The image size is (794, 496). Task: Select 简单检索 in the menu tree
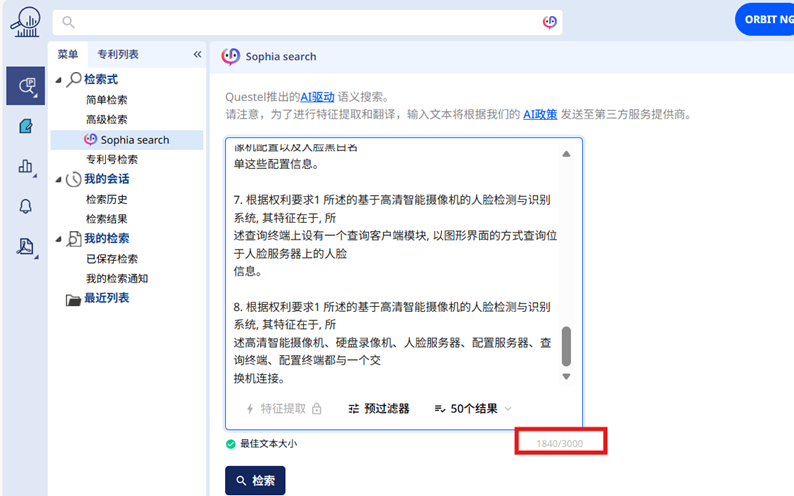tap(106, 100)
